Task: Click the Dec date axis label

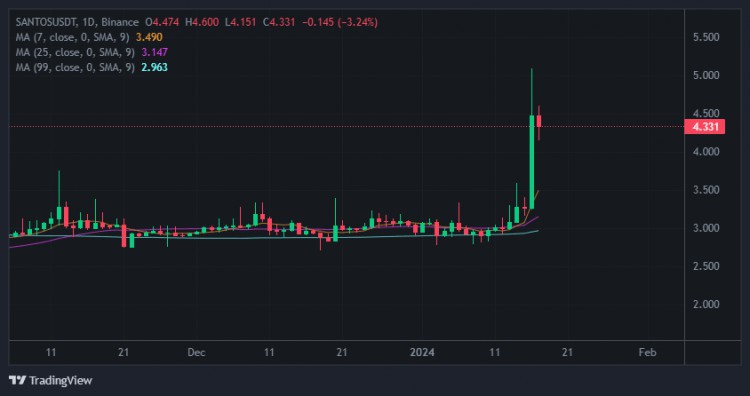Action: click(196, 353)
